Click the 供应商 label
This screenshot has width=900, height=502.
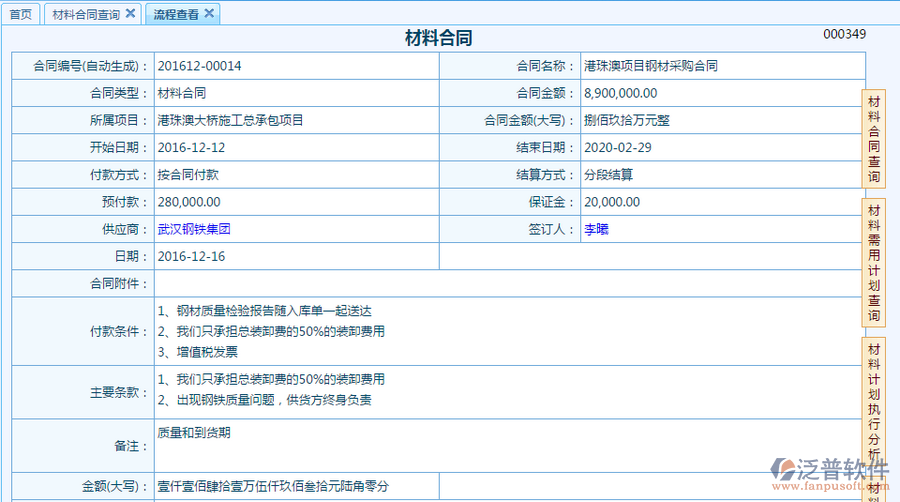(125, 229)
